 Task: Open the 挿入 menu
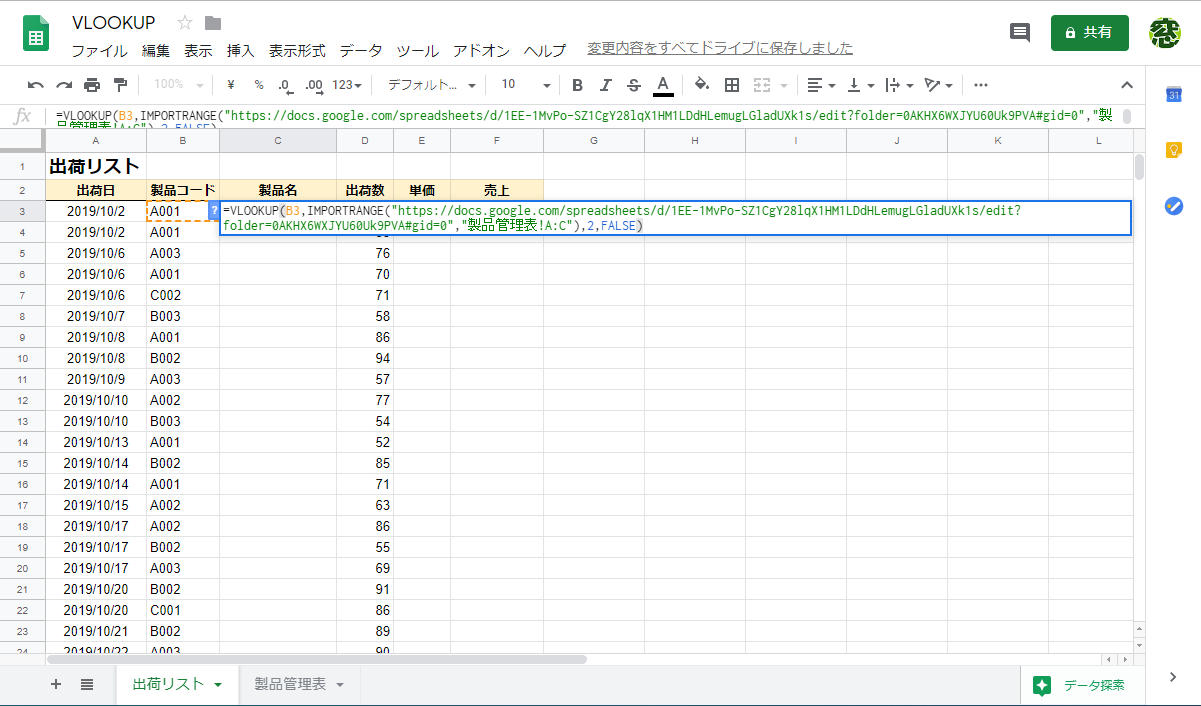pyautogui.click(x=241, y=50)
